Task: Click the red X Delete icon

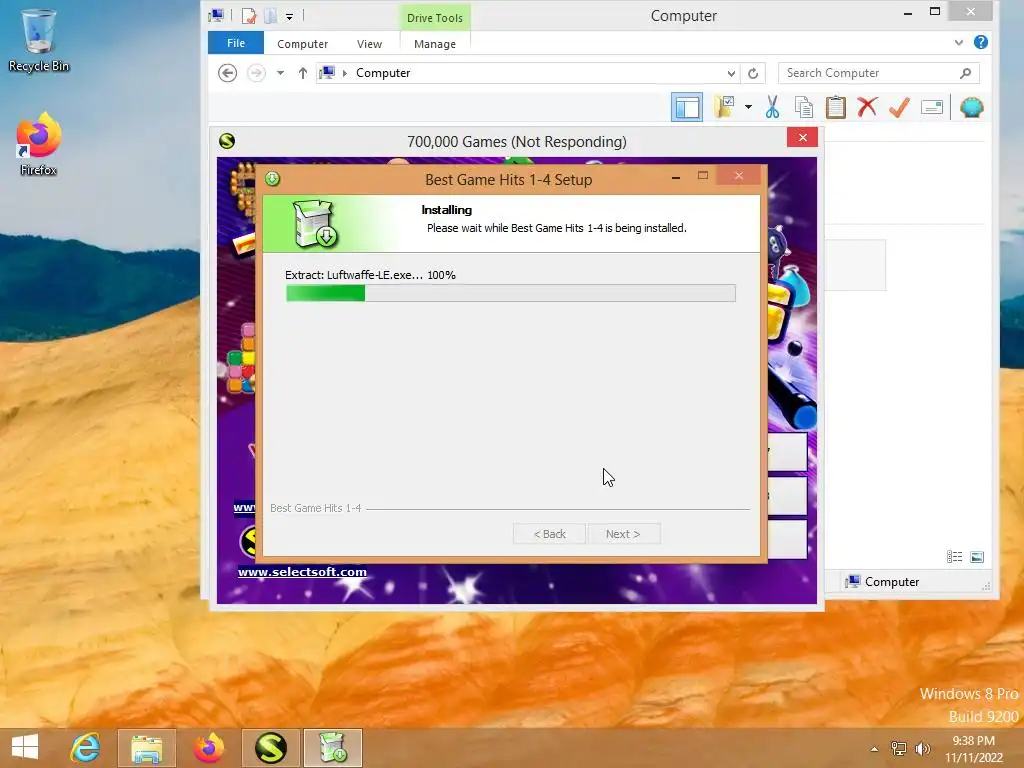Action: (867, 107)
